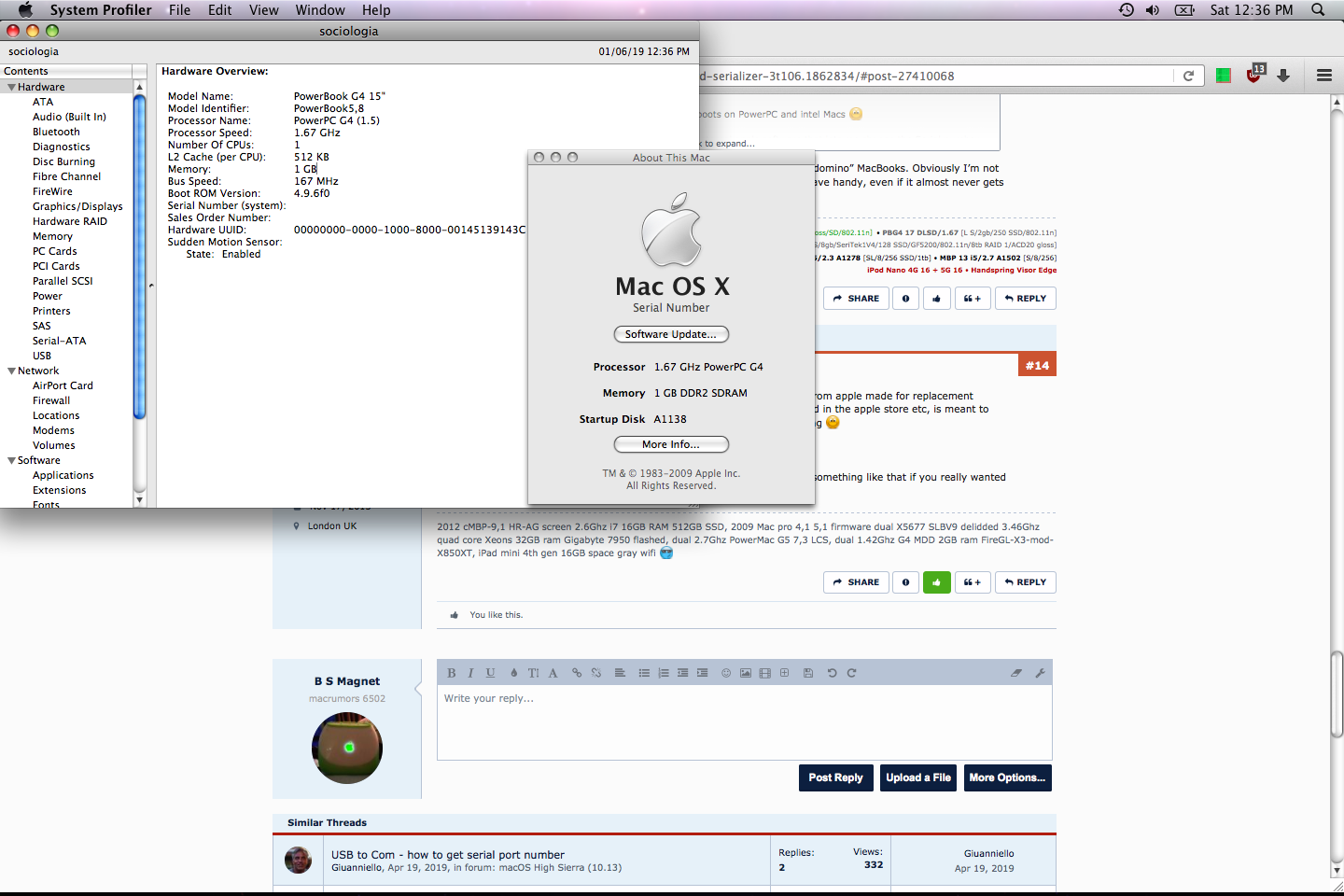Open the Window menu

click(x=320, y=10)
